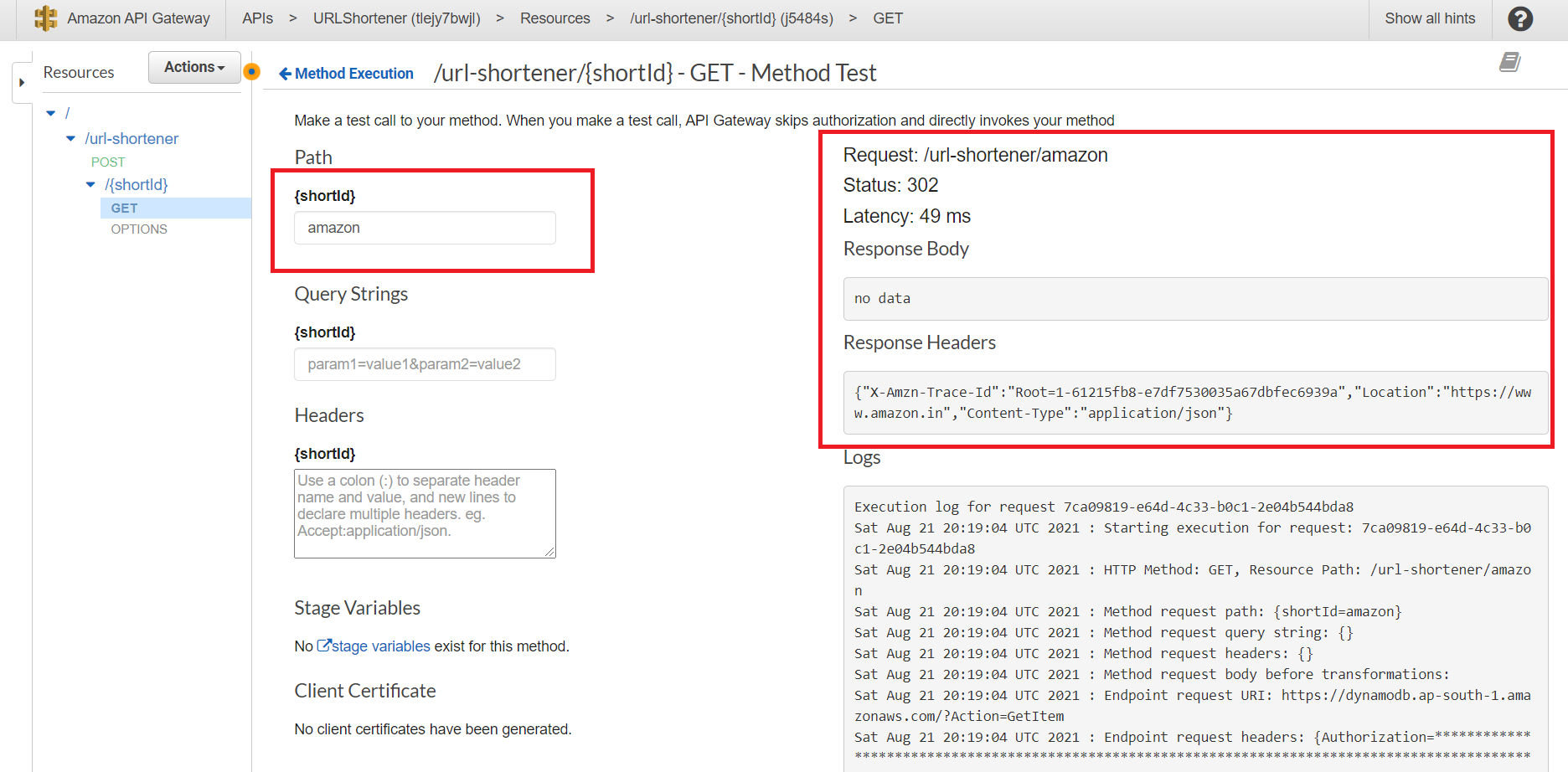Focus the Query Strings input field
Image resolution: width=1568 pixels, height=772 pixels.
tap(425, 364)
